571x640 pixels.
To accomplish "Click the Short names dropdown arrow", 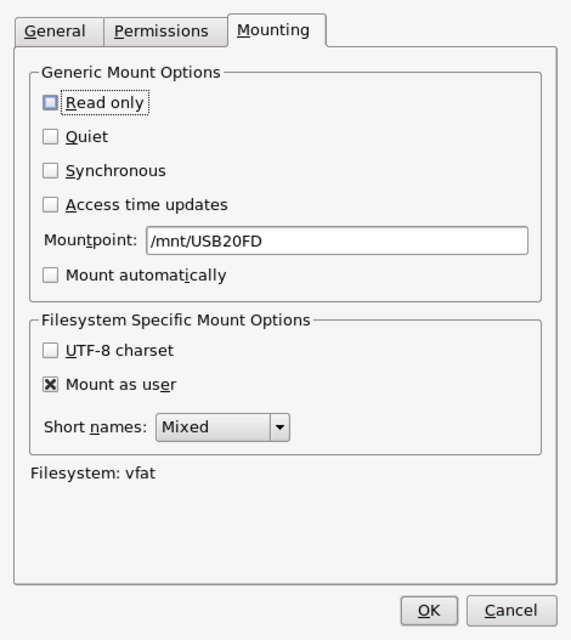I will pos(280,427).
